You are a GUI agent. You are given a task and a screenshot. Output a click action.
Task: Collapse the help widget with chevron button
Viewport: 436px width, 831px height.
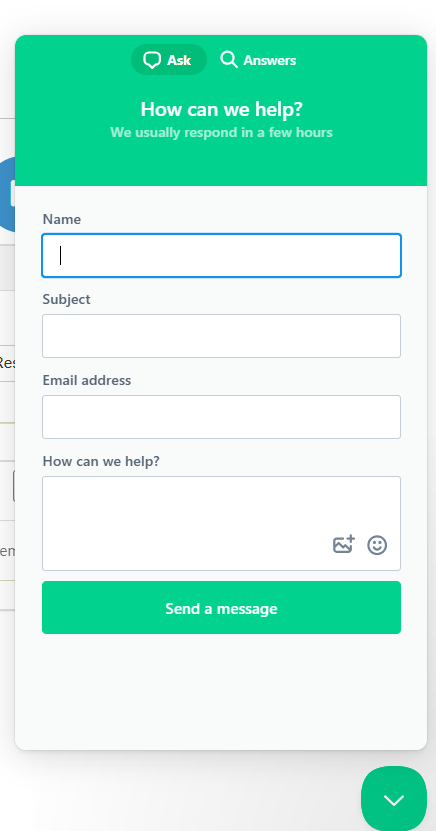pyautogui.click(x=394, y=799)
